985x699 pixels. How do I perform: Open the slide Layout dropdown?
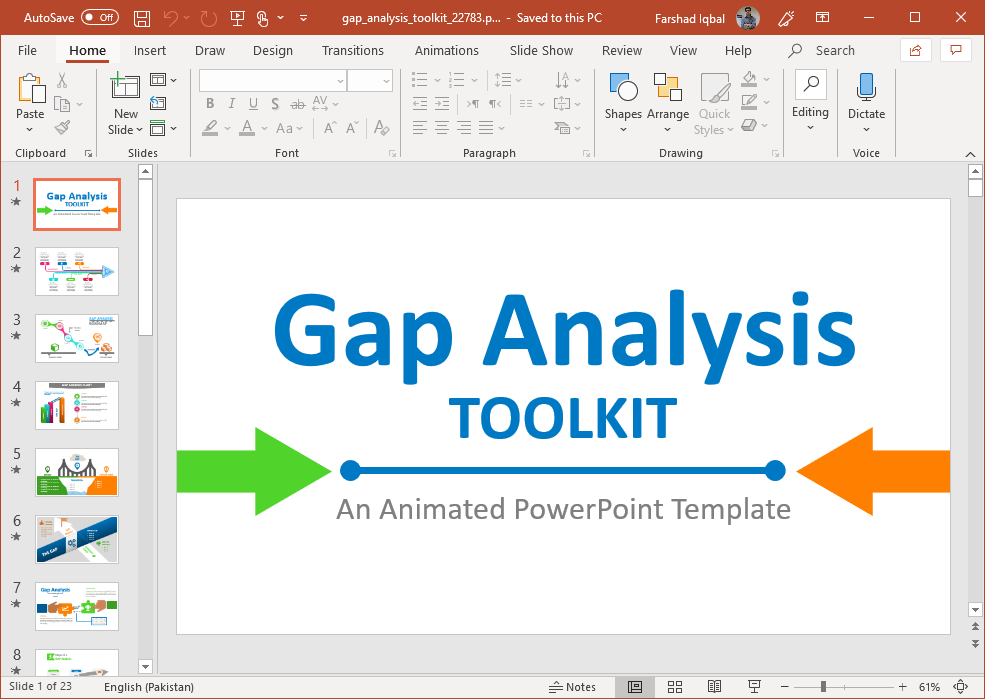(163, 80)
